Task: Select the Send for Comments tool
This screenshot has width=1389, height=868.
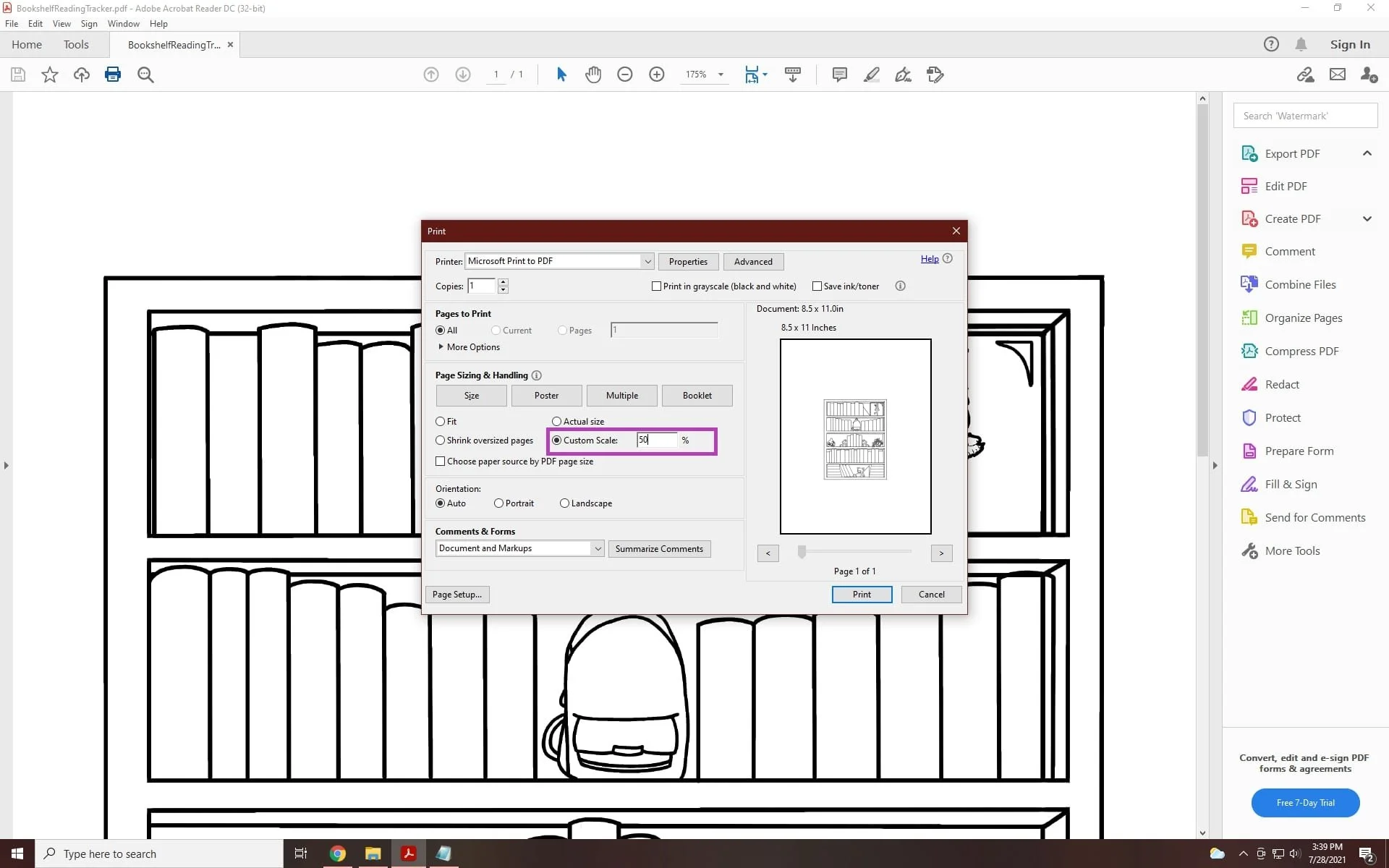Action: tap(1314, 517)
